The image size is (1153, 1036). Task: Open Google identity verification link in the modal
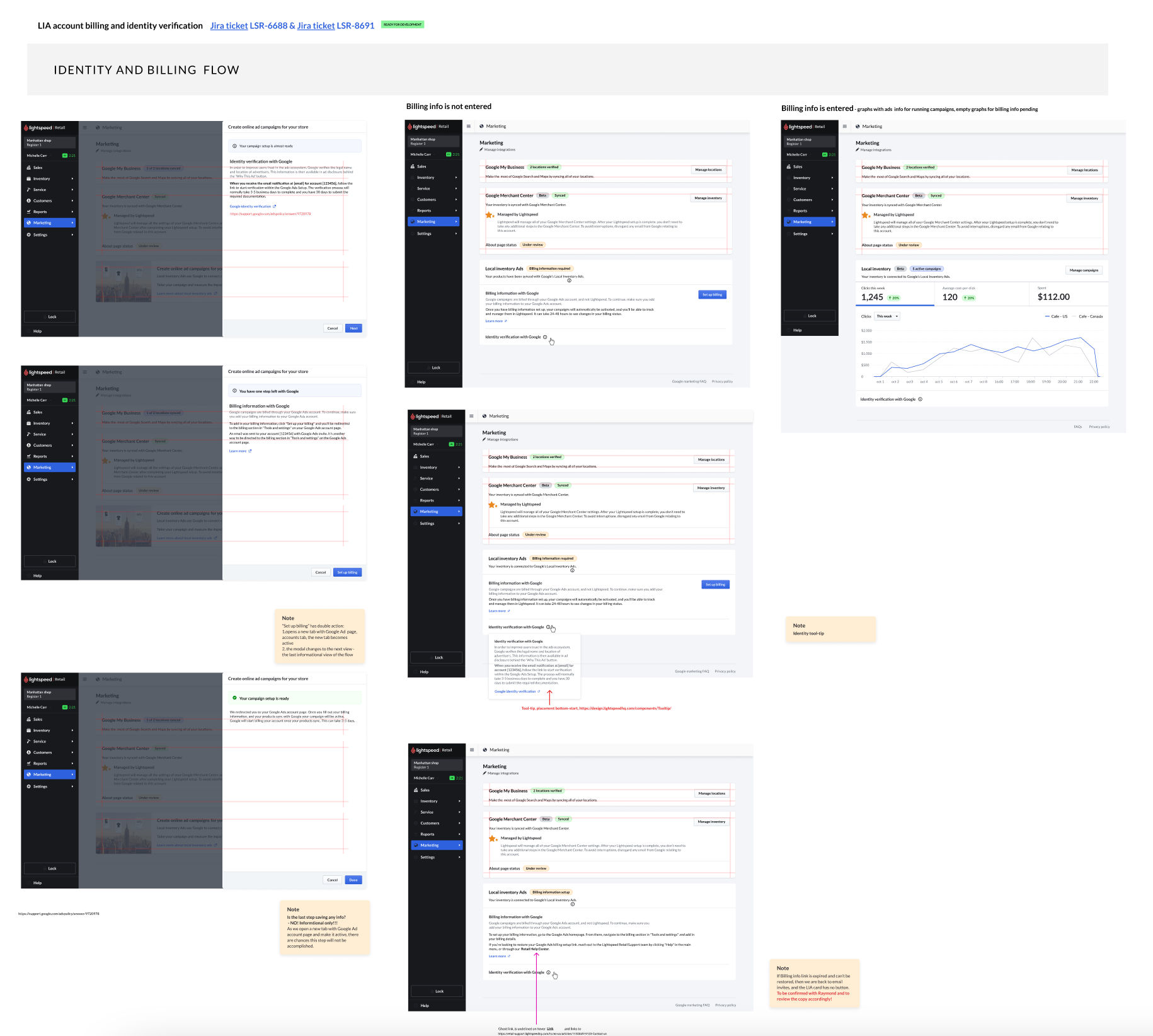click(x=253, y=206)
